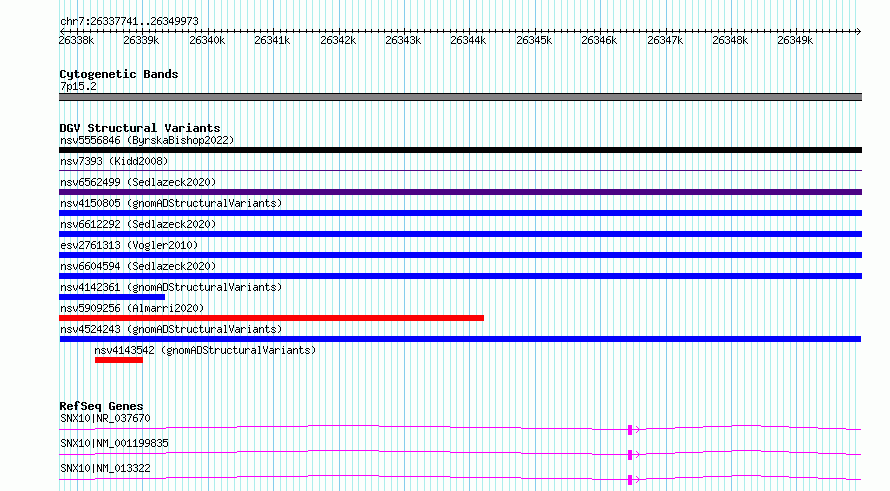Click the 26339k ruler position

[x=141, y=40]
